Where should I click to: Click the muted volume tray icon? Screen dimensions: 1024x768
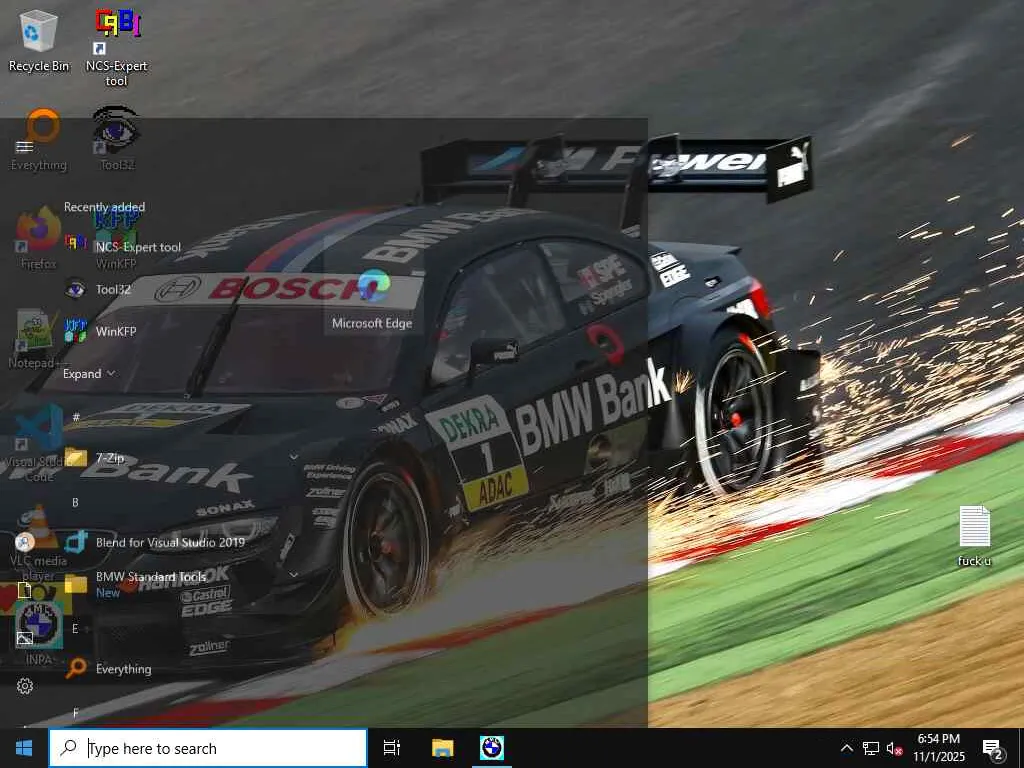(894, 748)
